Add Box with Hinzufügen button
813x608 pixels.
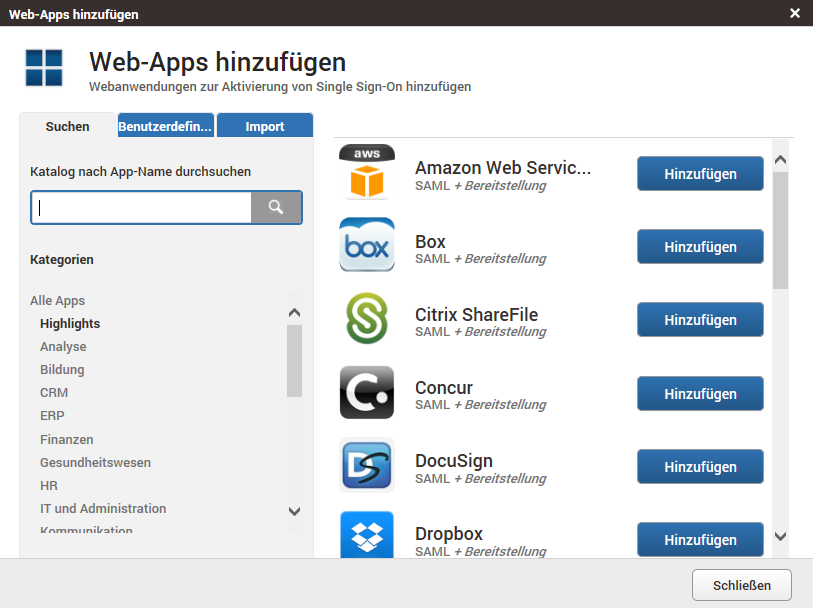pos(700,247)
